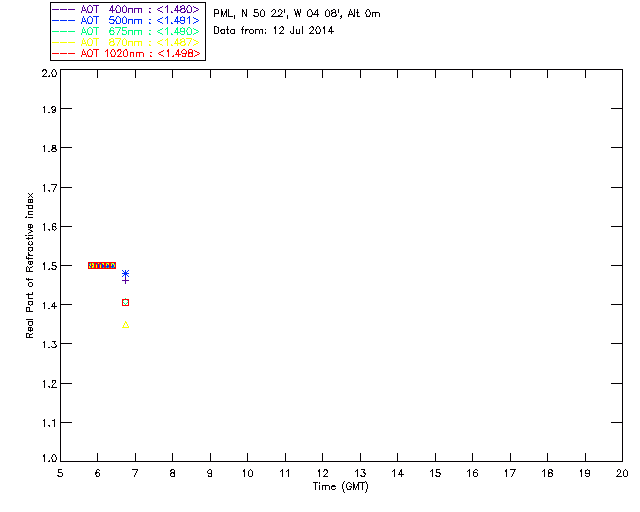Image resolution: width=640 pixels, height=512 pixels.
Task: Click x-axis tick label 16
Action: pos(472,473)
